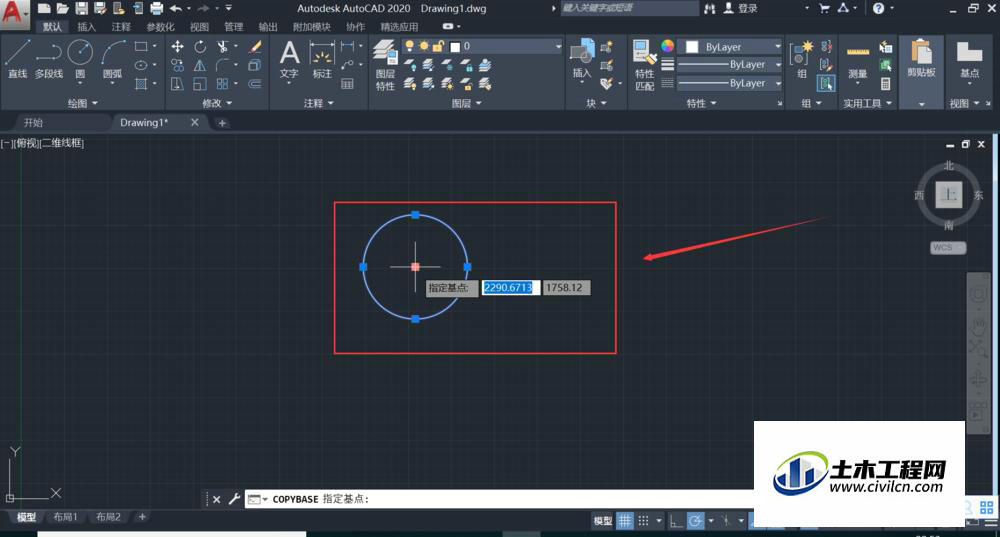Screen dimensions: 1000x537
Task: Open the layer name dropdown
Action: [558, 47]
